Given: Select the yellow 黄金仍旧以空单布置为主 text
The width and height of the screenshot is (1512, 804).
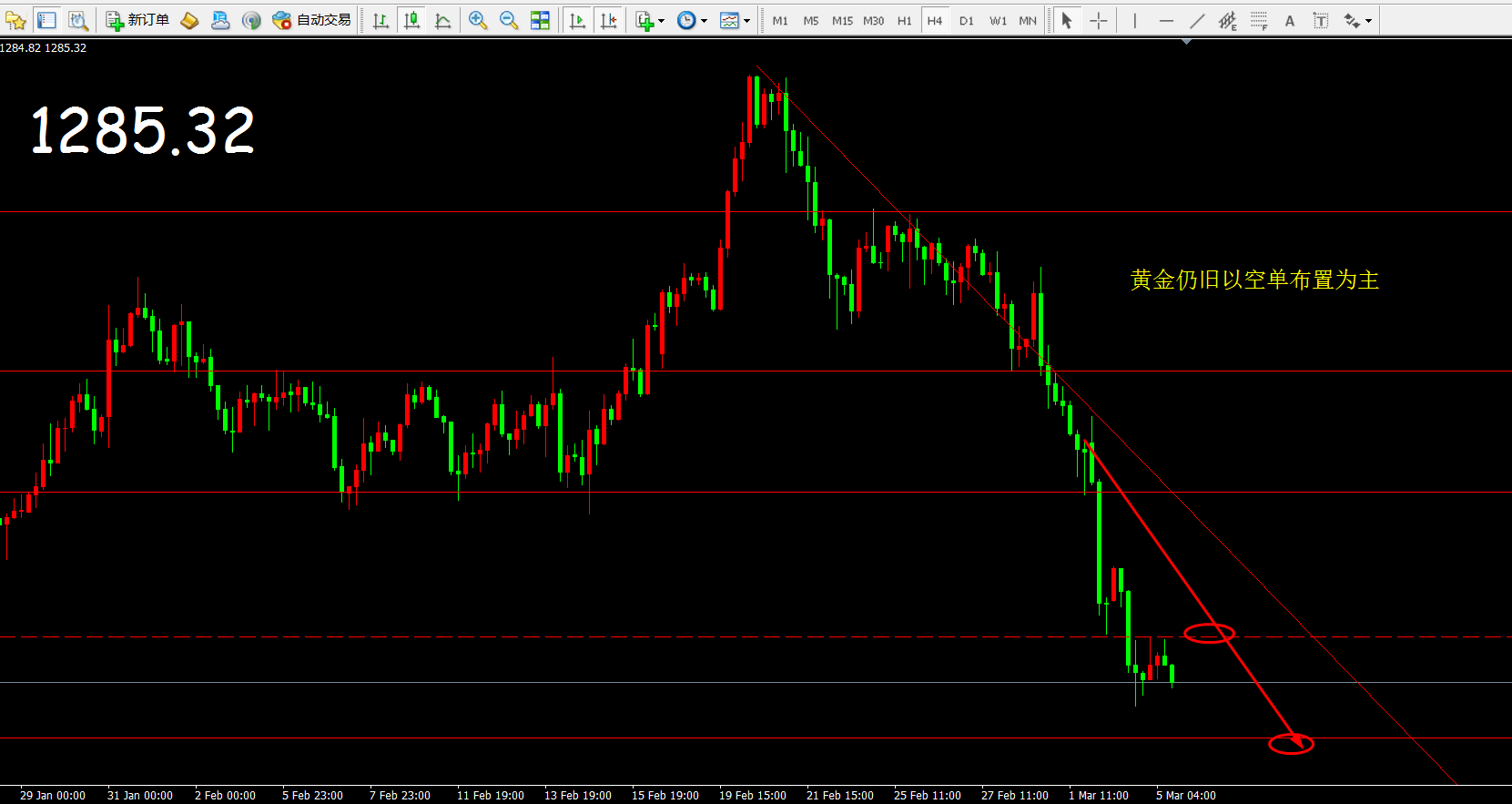Looking at the screenshot, I should pyautogui.click(x=1254, y=280).
